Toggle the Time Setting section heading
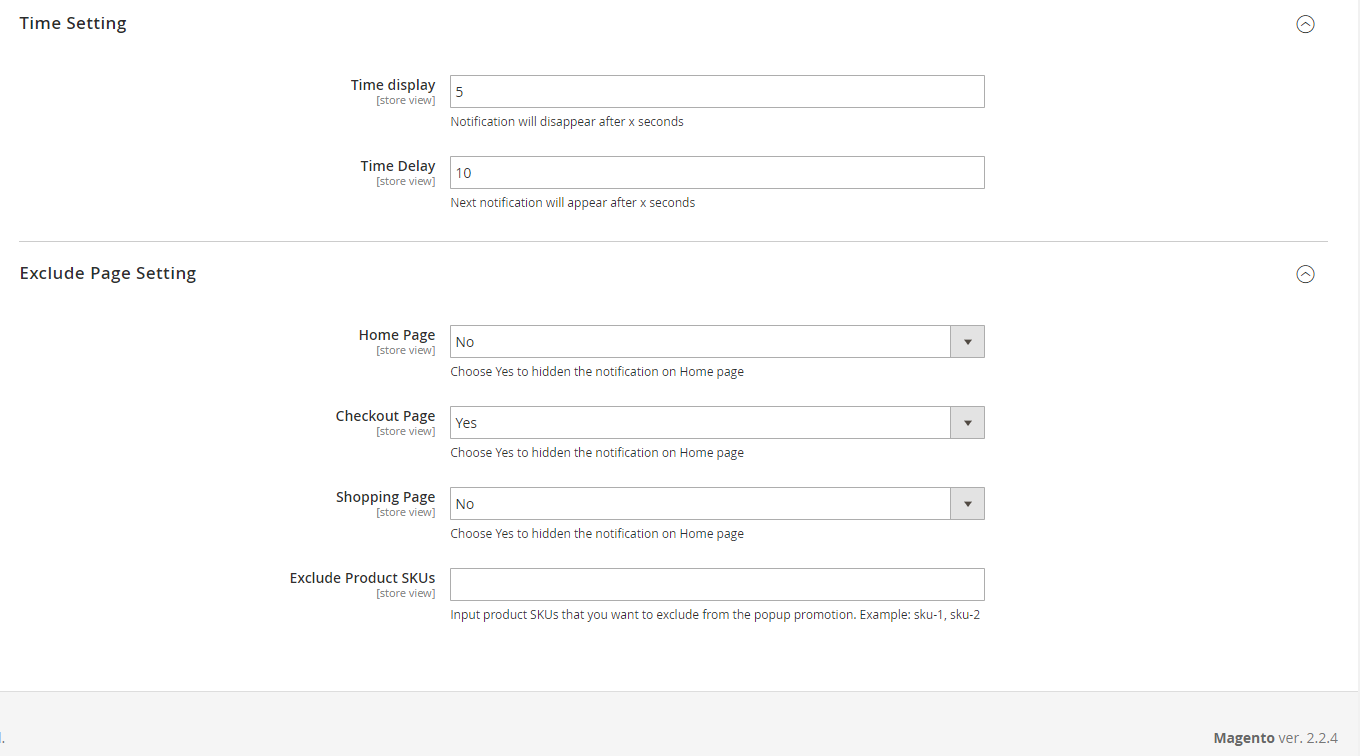Image resolution: width=1360 pixels, height=756 pixels. pyautogui.click(x=73, y=23)
